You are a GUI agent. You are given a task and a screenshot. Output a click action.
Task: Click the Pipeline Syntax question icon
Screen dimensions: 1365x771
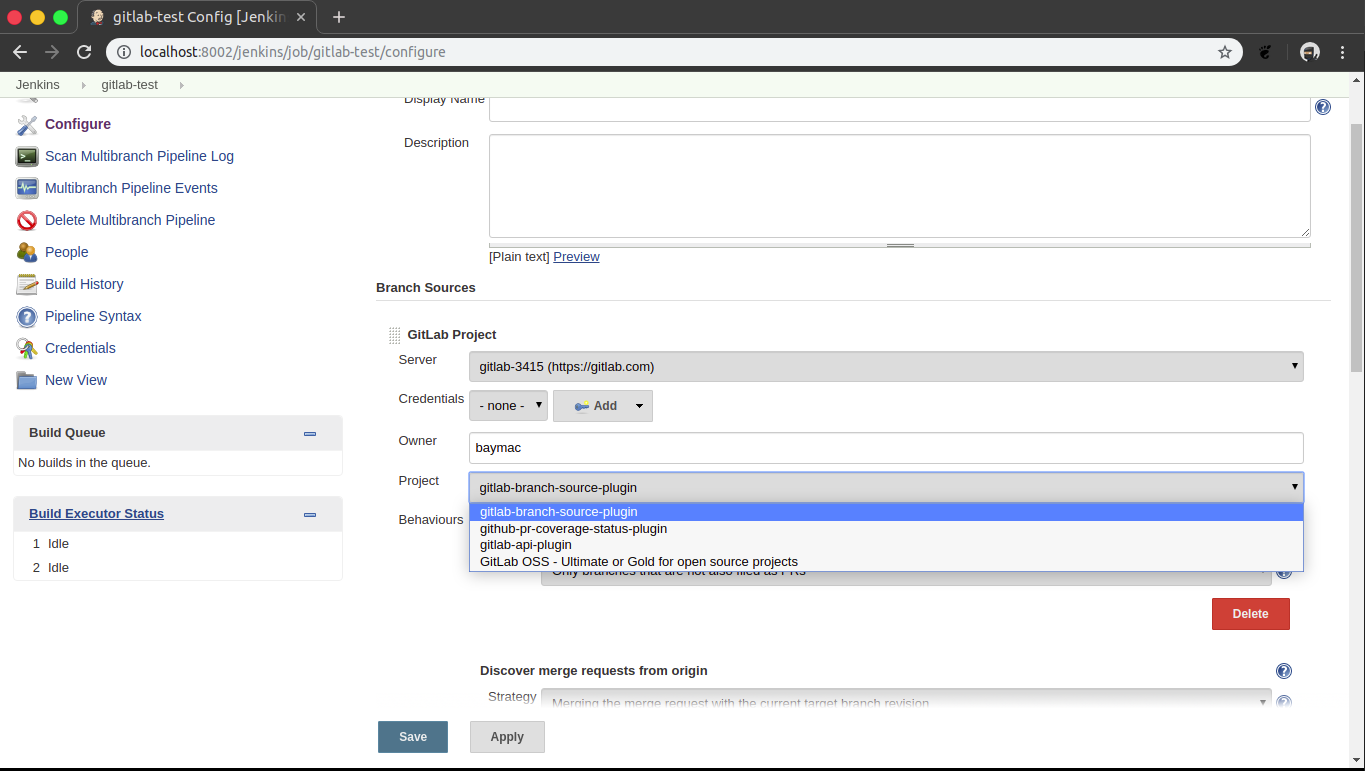pyautogui.click(x=27, y=316)
